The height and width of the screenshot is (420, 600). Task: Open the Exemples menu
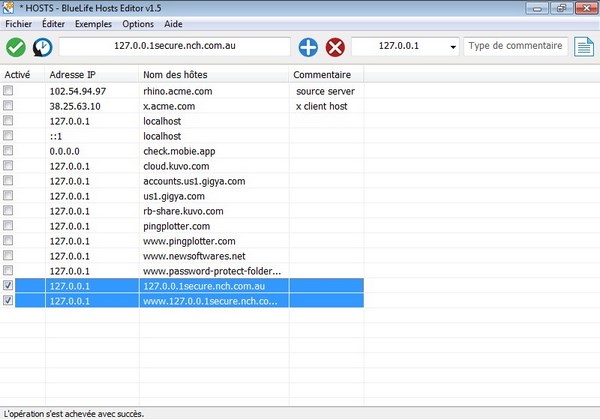pyautogui.click(x=93, y=24)
